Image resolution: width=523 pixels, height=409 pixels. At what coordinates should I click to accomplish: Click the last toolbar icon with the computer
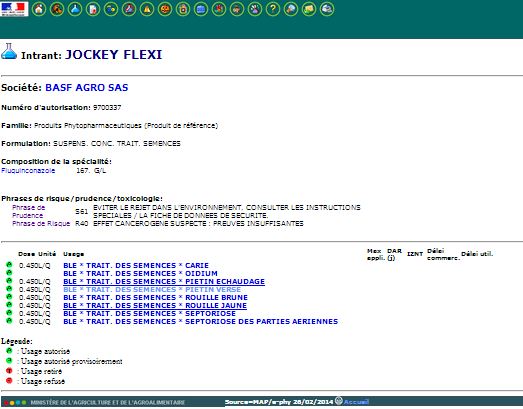click(327, 9)
